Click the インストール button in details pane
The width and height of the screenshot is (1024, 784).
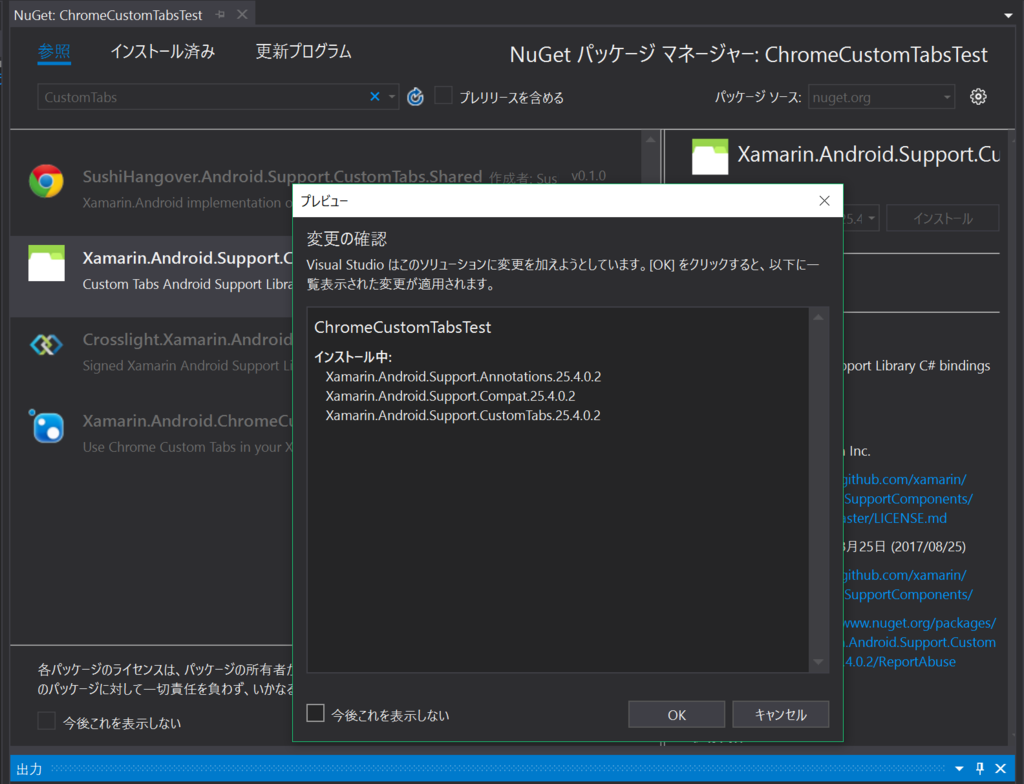tap(942, 218)
